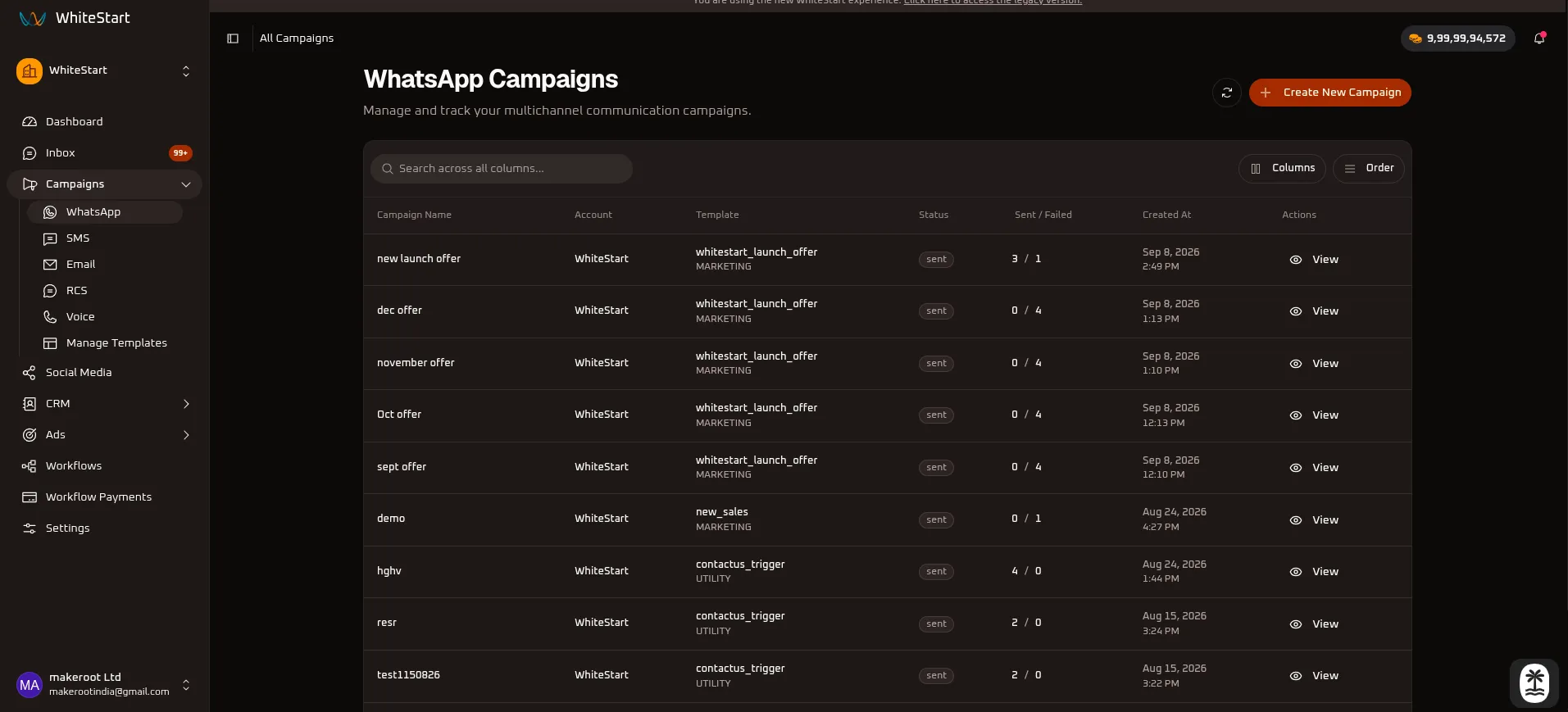Open Email campaigns
The height and width of the screenshot is (712, 1568).
(x=105, y=264)
